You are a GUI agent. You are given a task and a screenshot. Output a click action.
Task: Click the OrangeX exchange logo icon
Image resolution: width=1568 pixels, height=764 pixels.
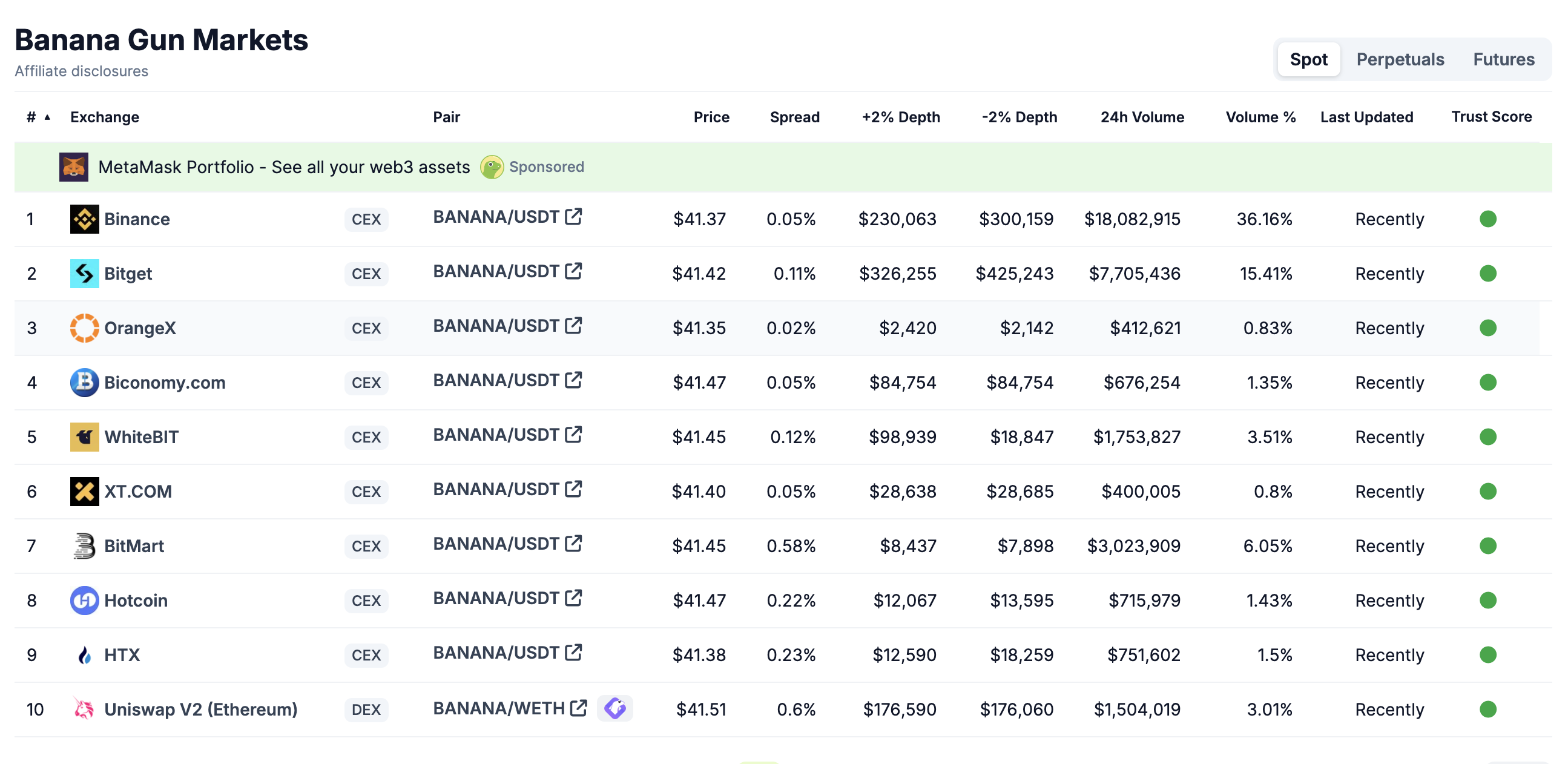85,328
